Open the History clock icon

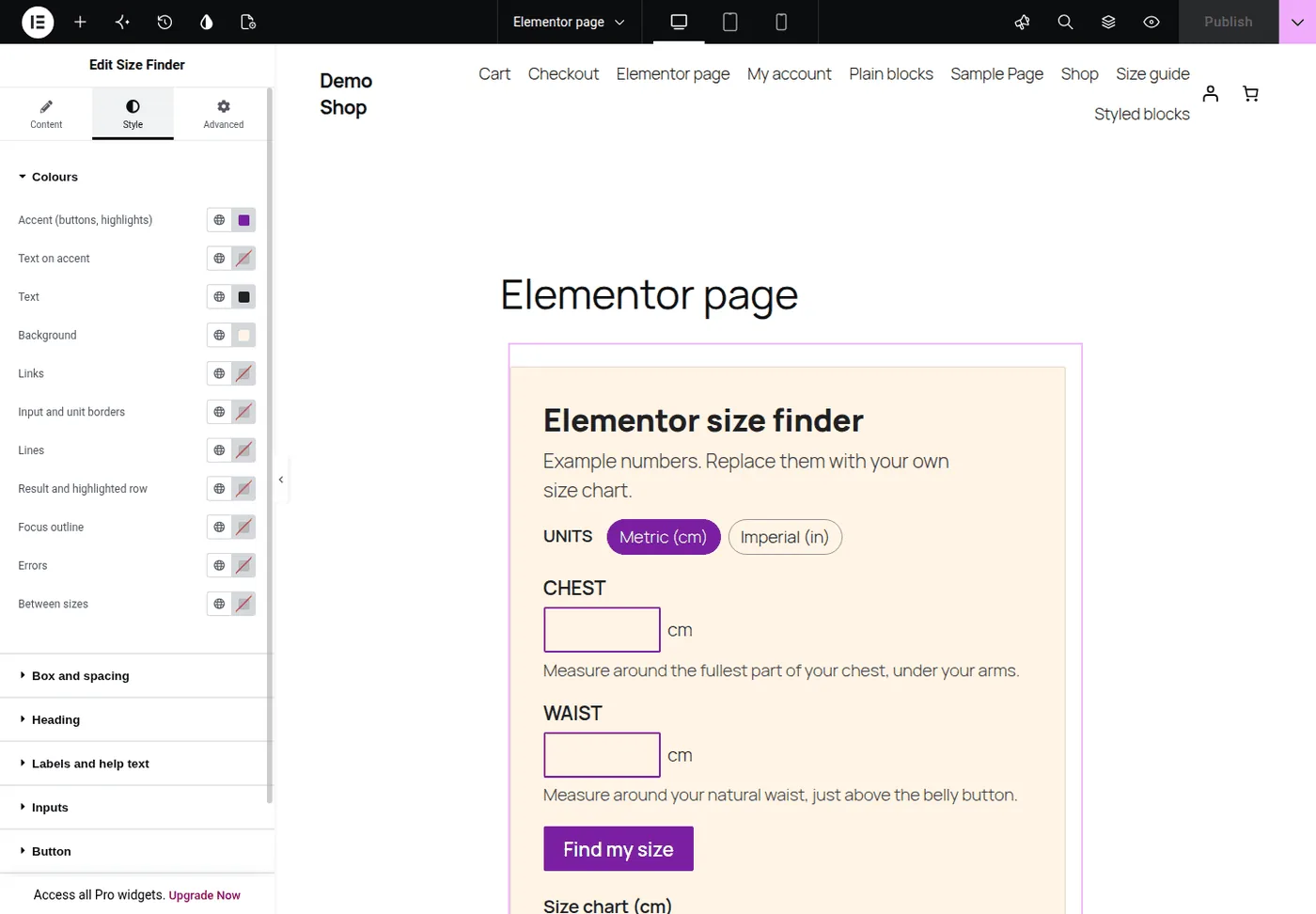click(x=164, y=22)
